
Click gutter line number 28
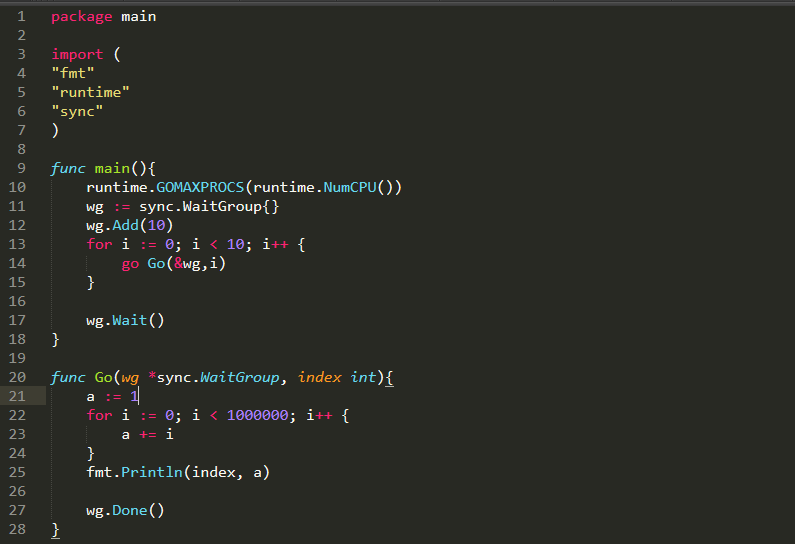tap(17, 529)
